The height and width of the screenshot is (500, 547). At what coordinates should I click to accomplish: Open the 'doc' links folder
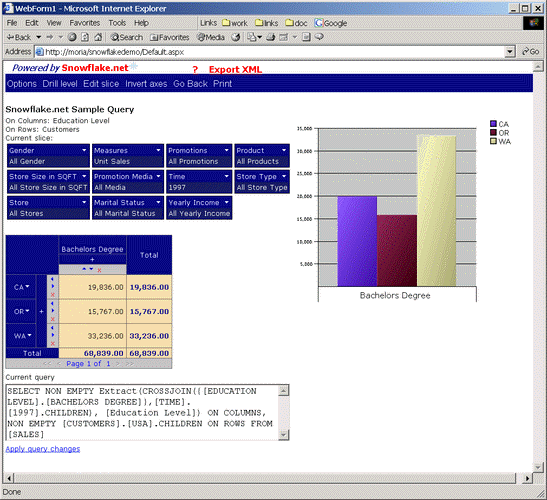pos(296,23)
